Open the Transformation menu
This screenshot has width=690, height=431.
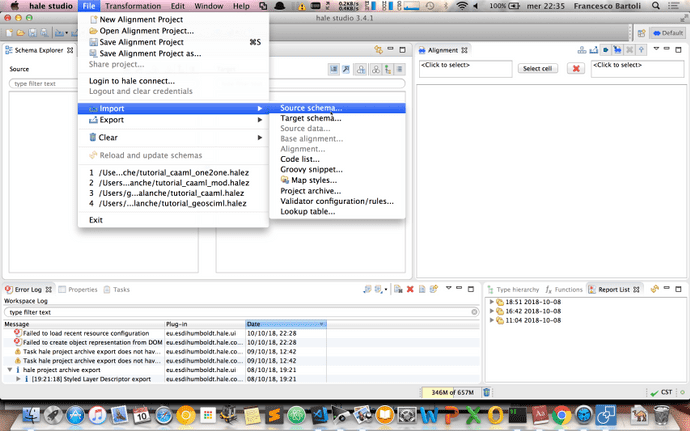pos(132,6)
